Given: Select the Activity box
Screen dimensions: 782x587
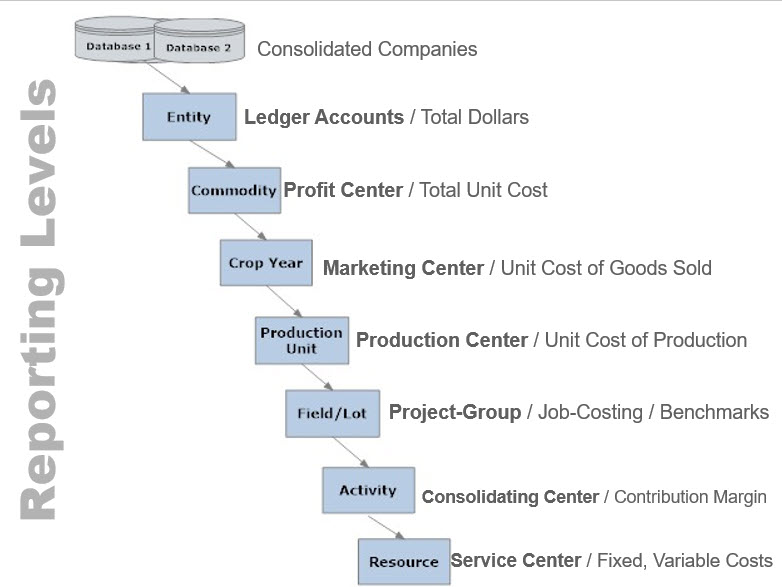Looking at the screenshot, I should [367, 490].
